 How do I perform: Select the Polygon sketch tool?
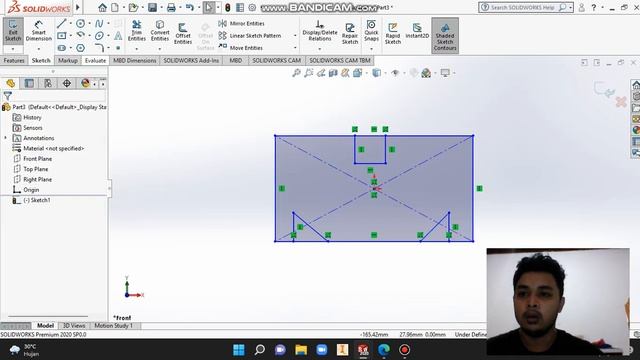(80, 48)
